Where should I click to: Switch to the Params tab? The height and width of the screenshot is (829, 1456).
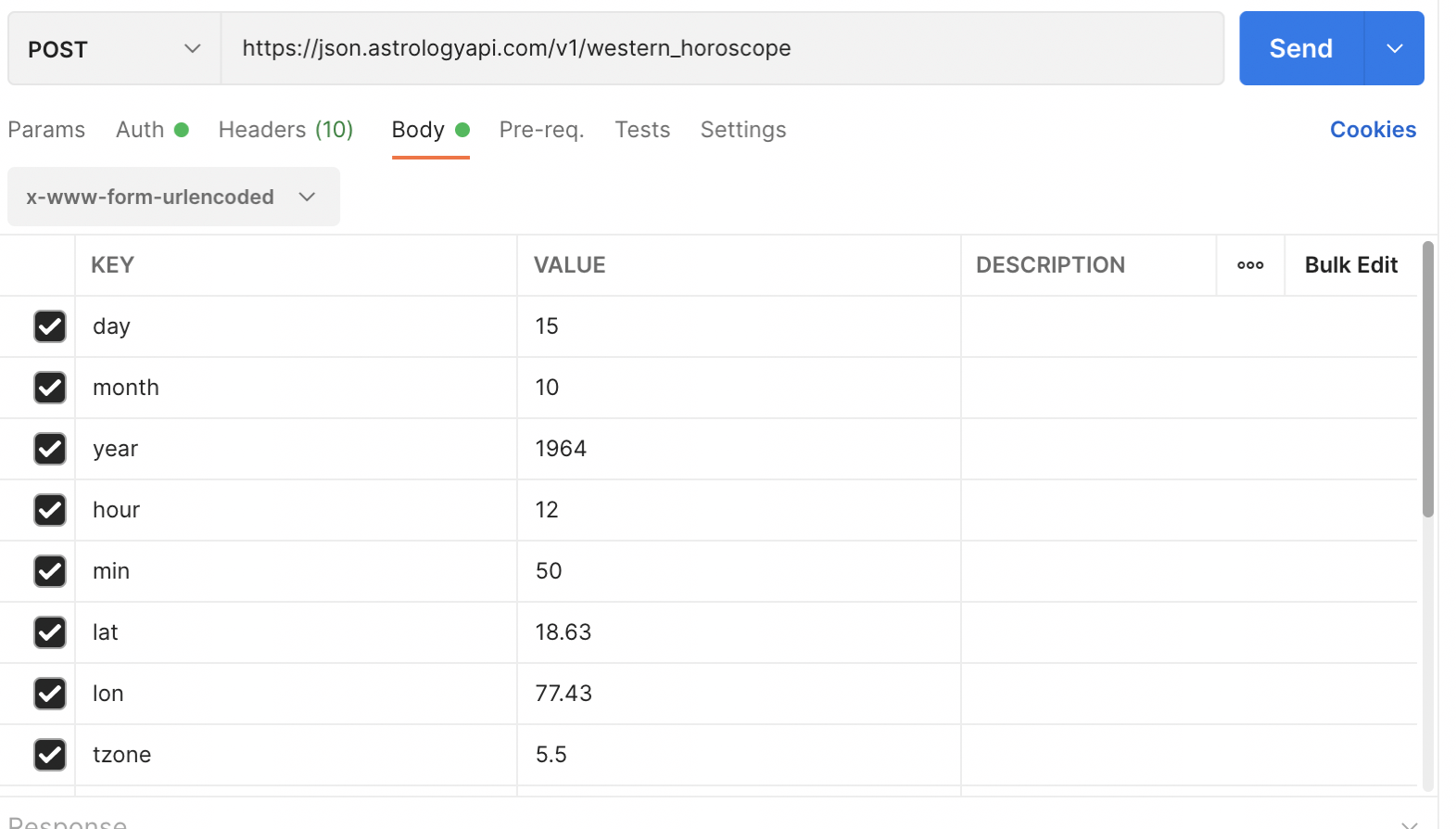tap(46, 130)
